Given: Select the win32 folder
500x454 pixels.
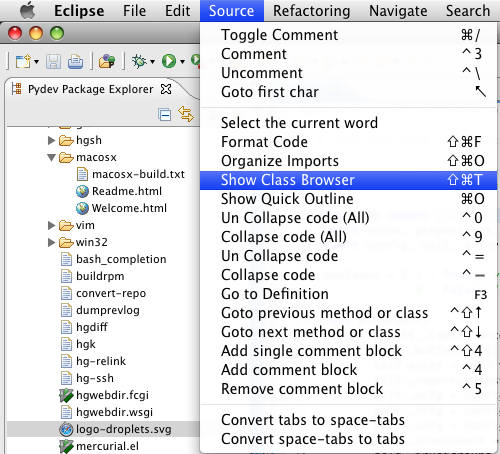Looking at the screenshot, I should 92,242.
